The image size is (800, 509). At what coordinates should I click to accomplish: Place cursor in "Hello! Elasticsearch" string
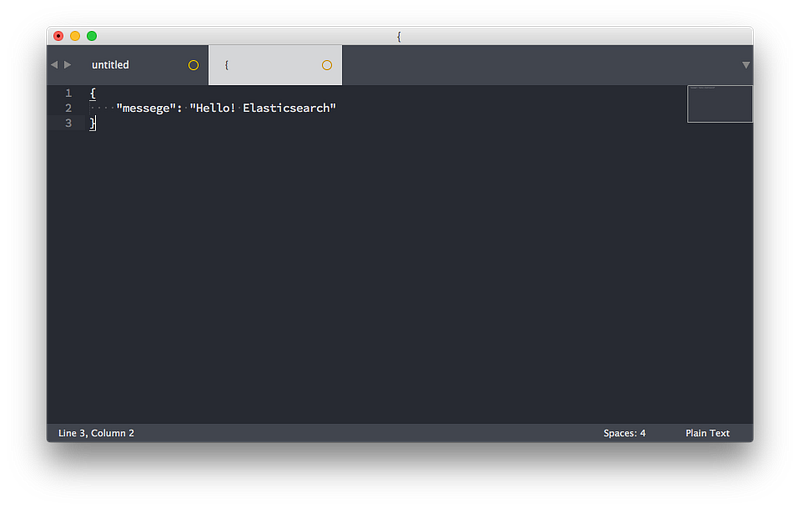(x=263, y=108)
